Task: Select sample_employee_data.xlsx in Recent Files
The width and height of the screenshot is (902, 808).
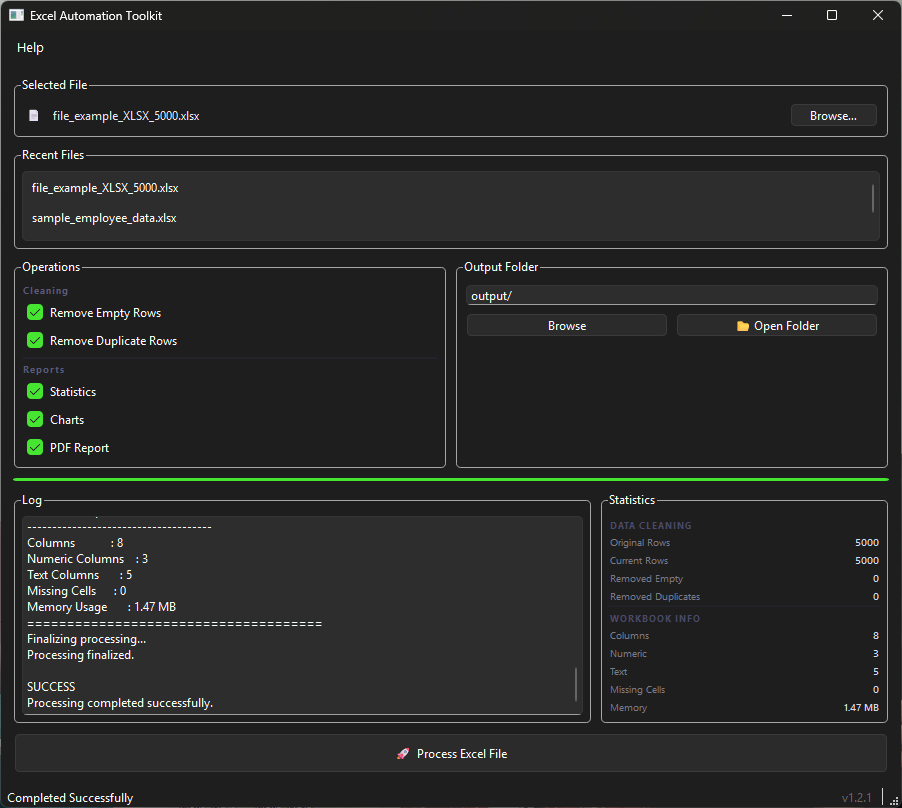Action: 104,218
